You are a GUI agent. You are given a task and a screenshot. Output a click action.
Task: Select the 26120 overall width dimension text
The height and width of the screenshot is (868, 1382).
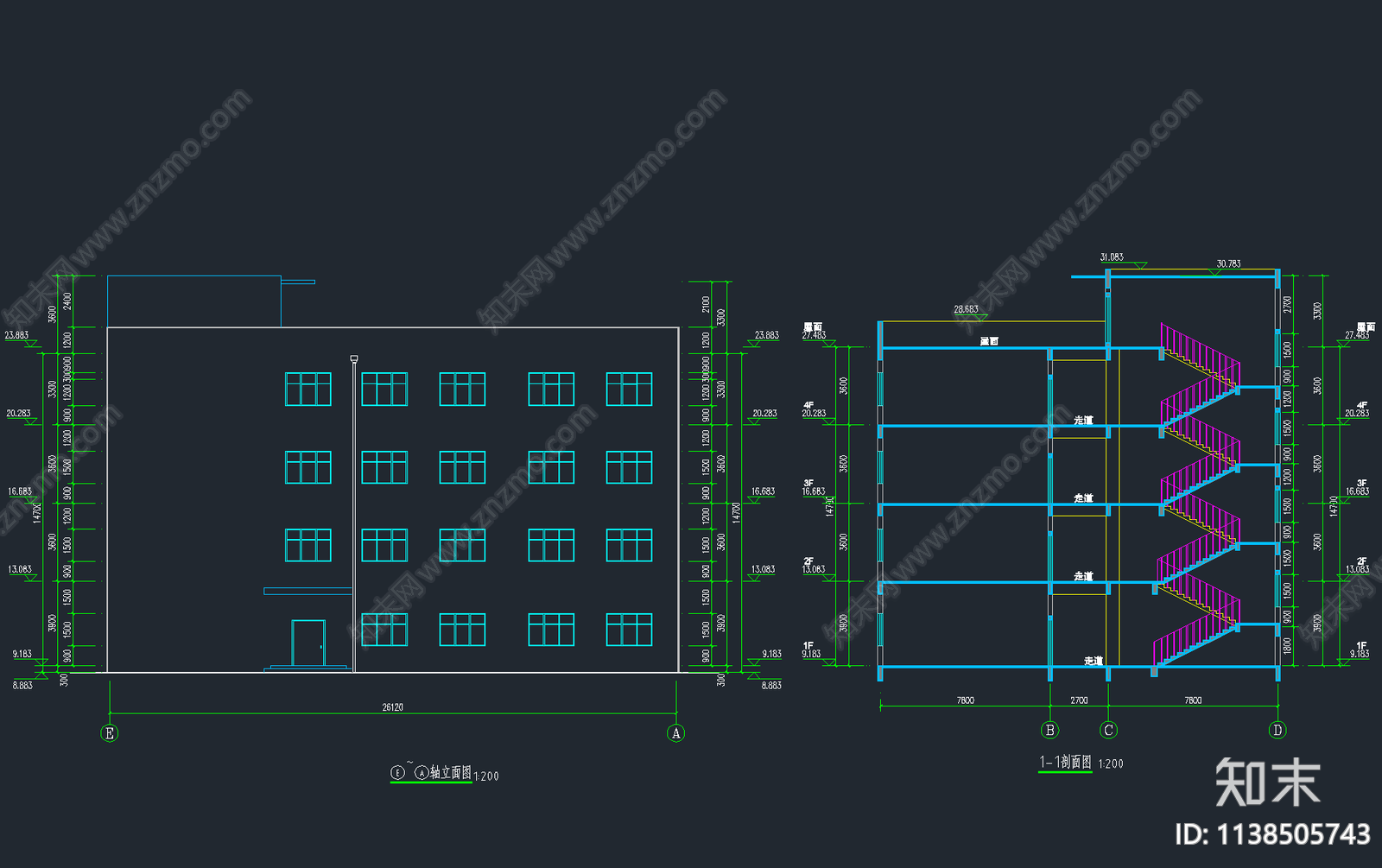click(x=393, y=707)
